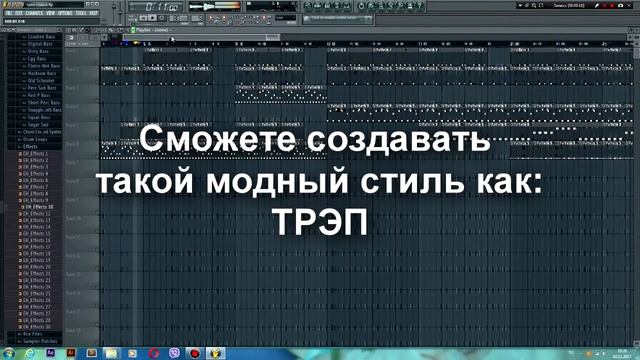The width and height of the screenshot is (640, 360).
Task: Open the FILE menu
Action: [x=9, y=13]
